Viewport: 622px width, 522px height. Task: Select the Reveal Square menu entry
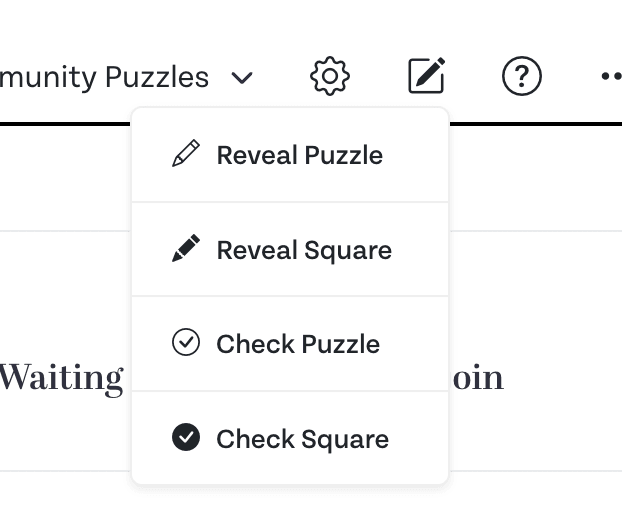tap(290, 249)
